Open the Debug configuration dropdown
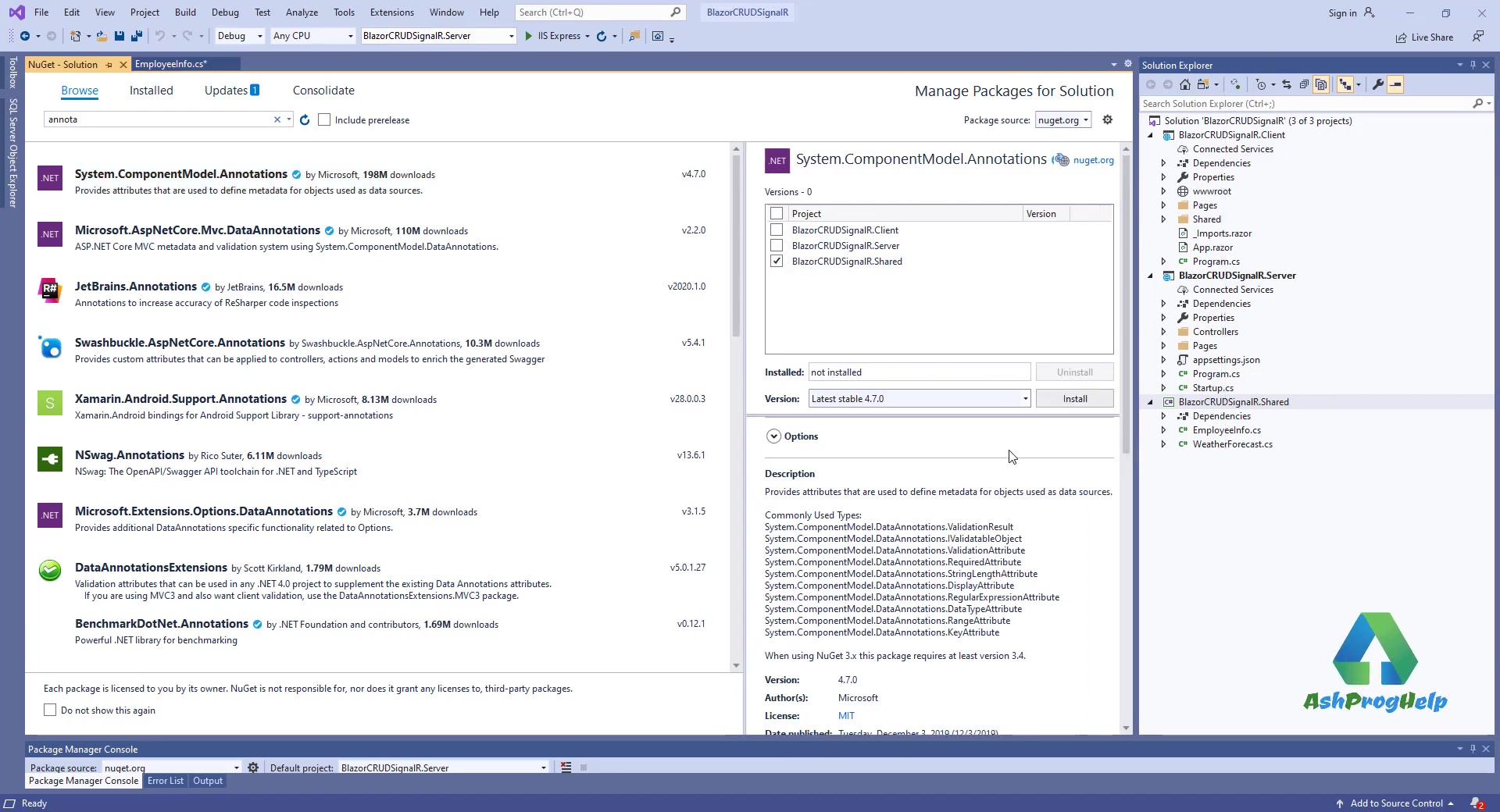 240,36
